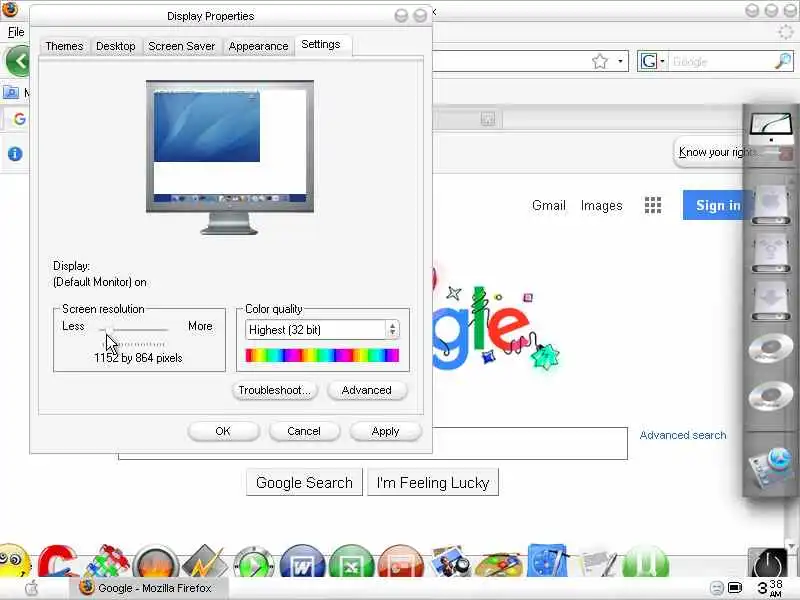Open the paper and pen text editor icon

(597, 562)
